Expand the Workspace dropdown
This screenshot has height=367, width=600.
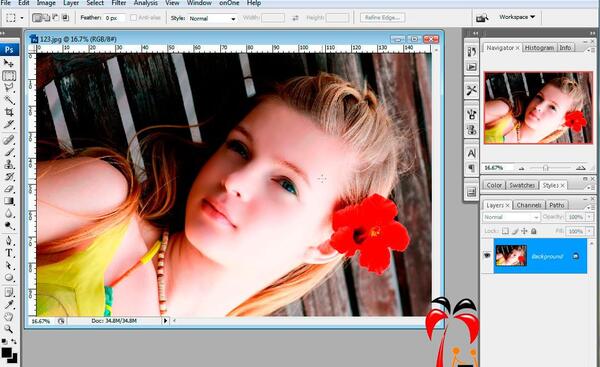pyautogui.click(x=517, y=17)
